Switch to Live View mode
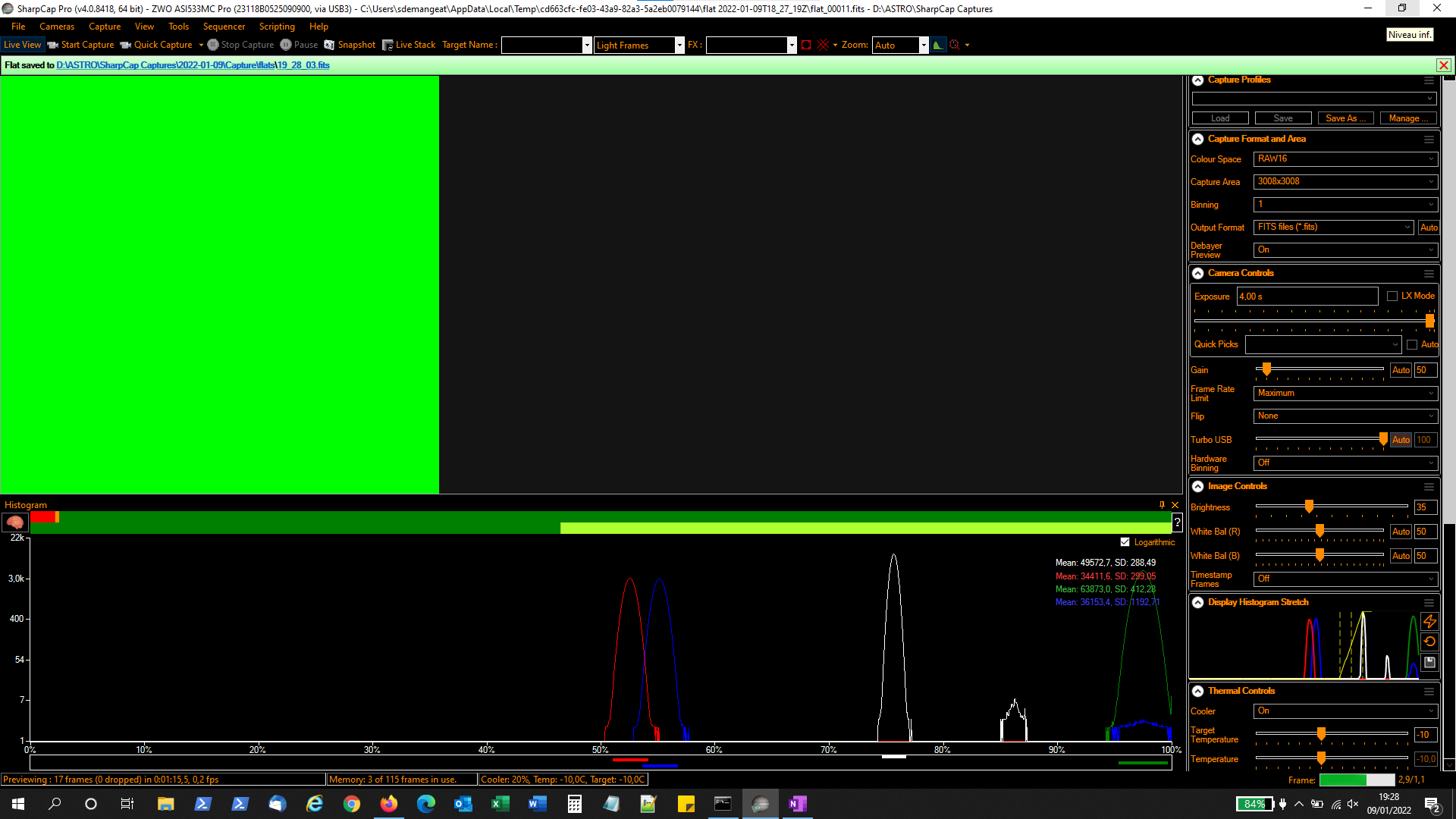 (23, 45)
